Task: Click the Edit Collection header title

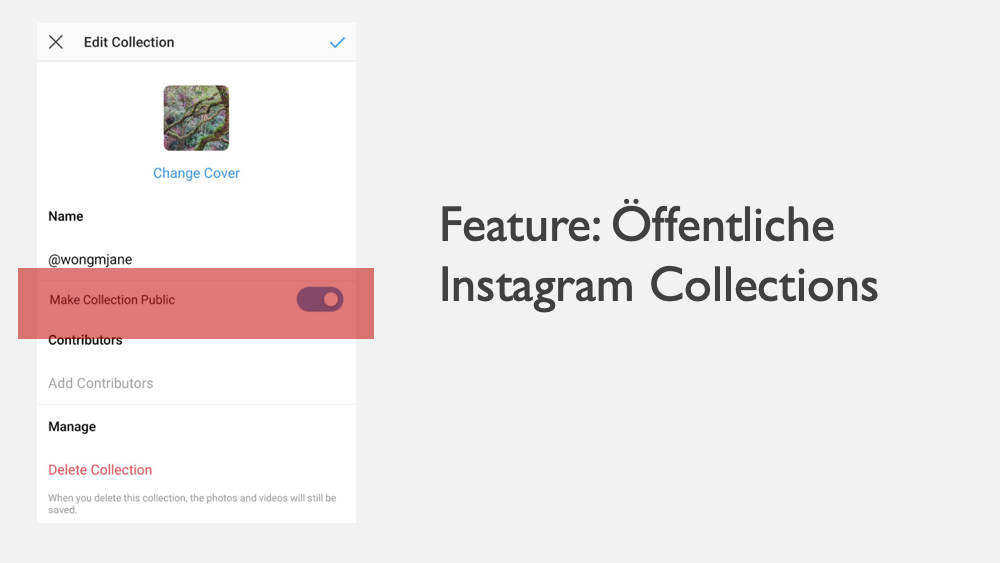Action: [x=129, y=42]
